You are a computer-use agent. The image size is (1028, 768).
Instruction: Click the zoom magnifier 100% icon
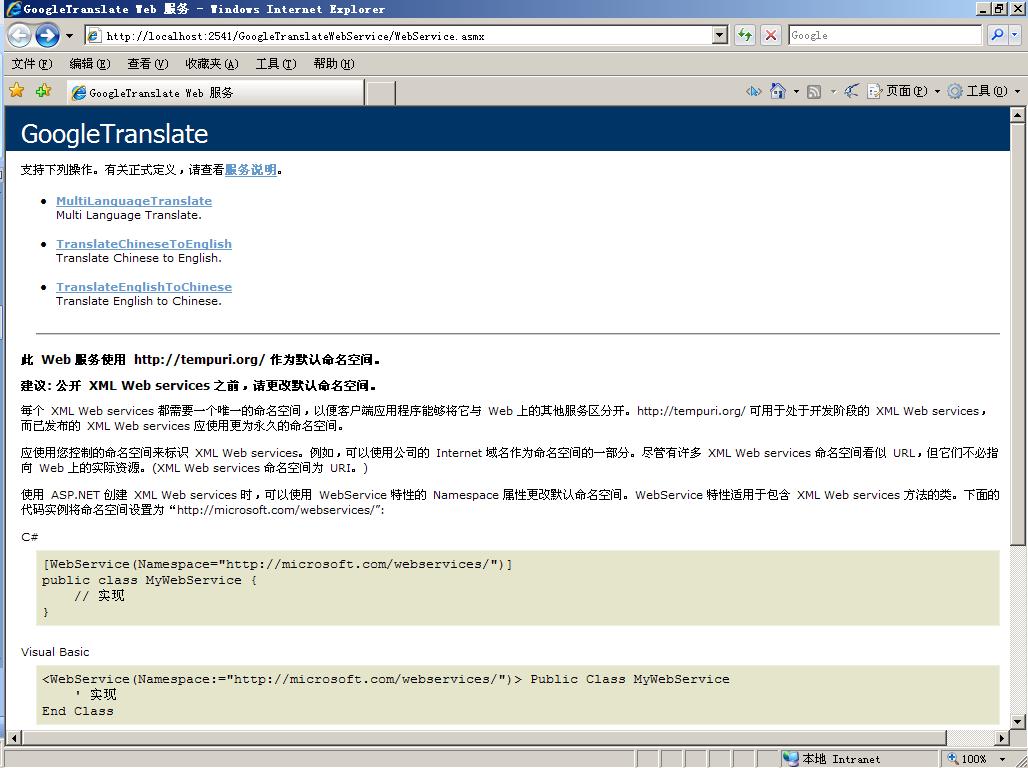[953, 759]
